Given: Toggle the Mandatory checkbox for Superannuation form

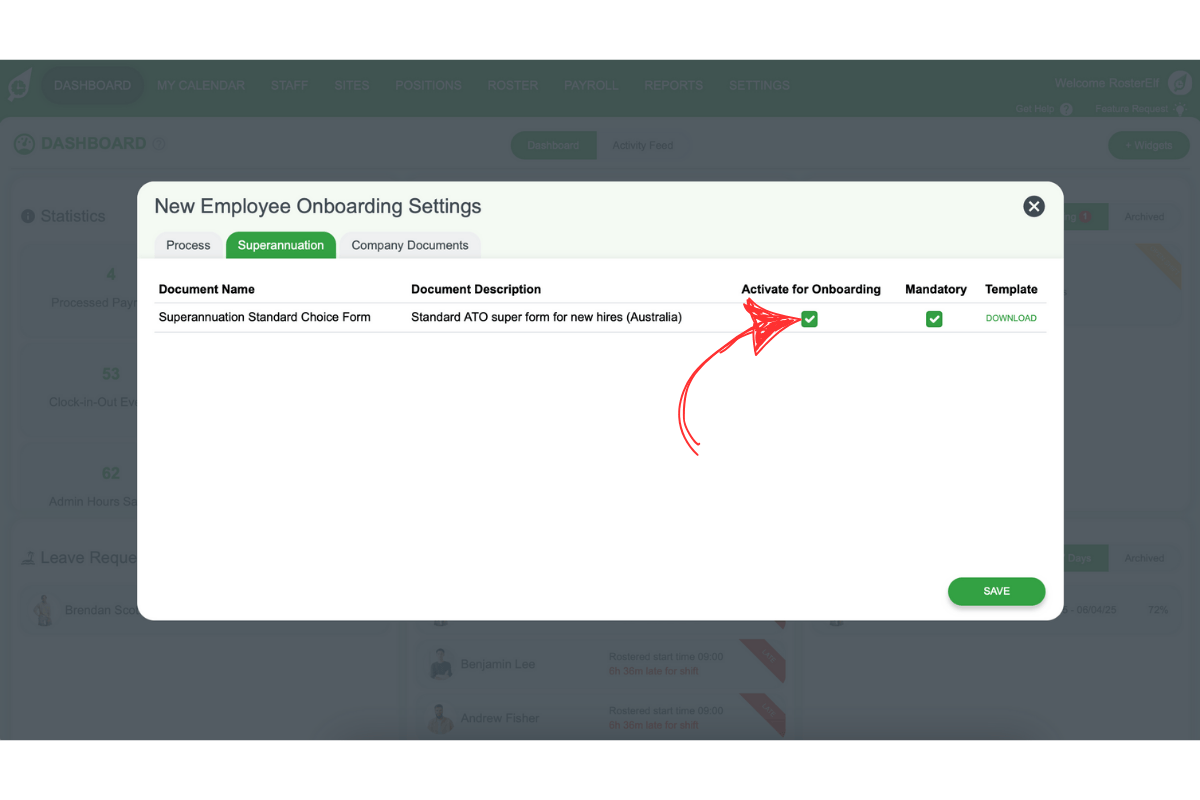Looking at the screenshot, I should [x=934, y=318].
